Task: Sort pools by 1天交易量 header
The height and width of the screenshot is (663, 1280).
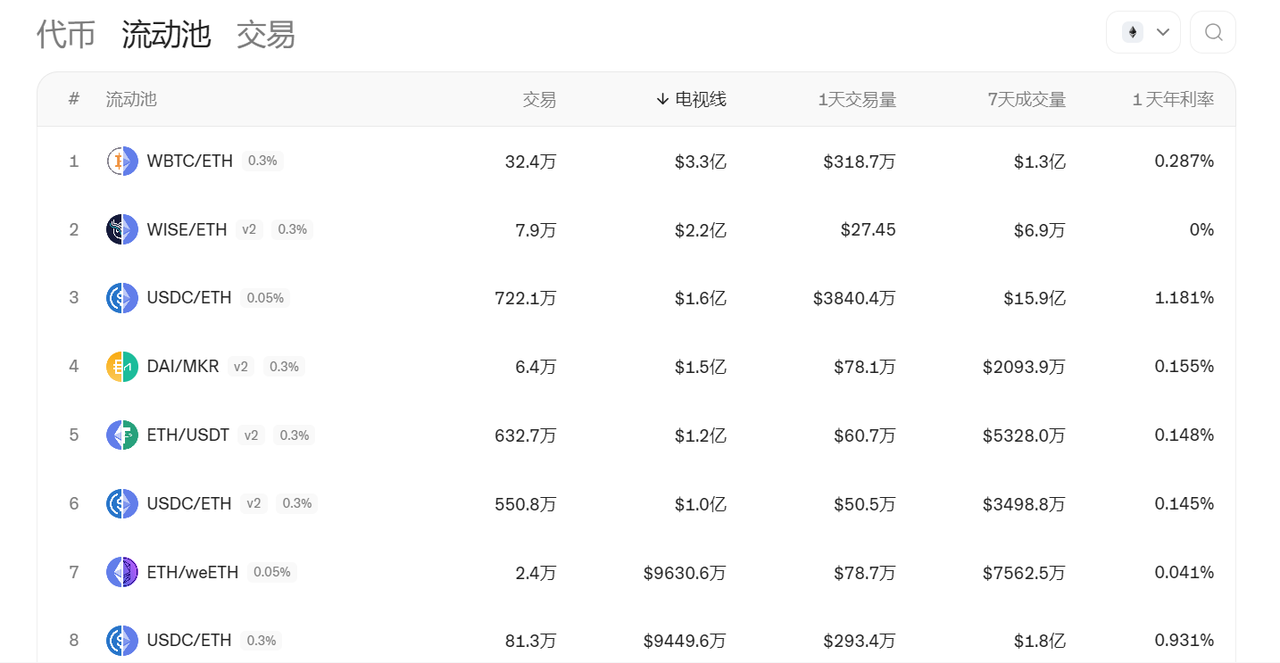Action: 857,99
